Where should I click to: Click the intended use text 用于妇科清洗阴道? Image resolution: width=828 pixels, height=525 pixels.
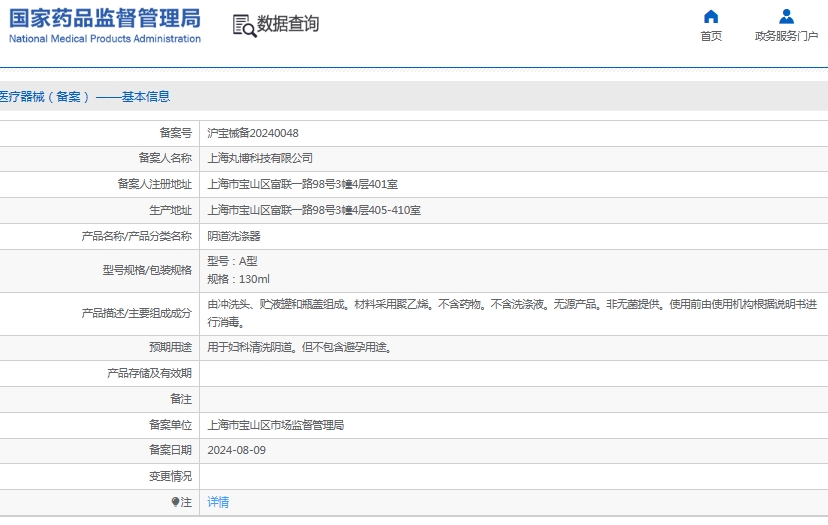(x=300, y=348)
